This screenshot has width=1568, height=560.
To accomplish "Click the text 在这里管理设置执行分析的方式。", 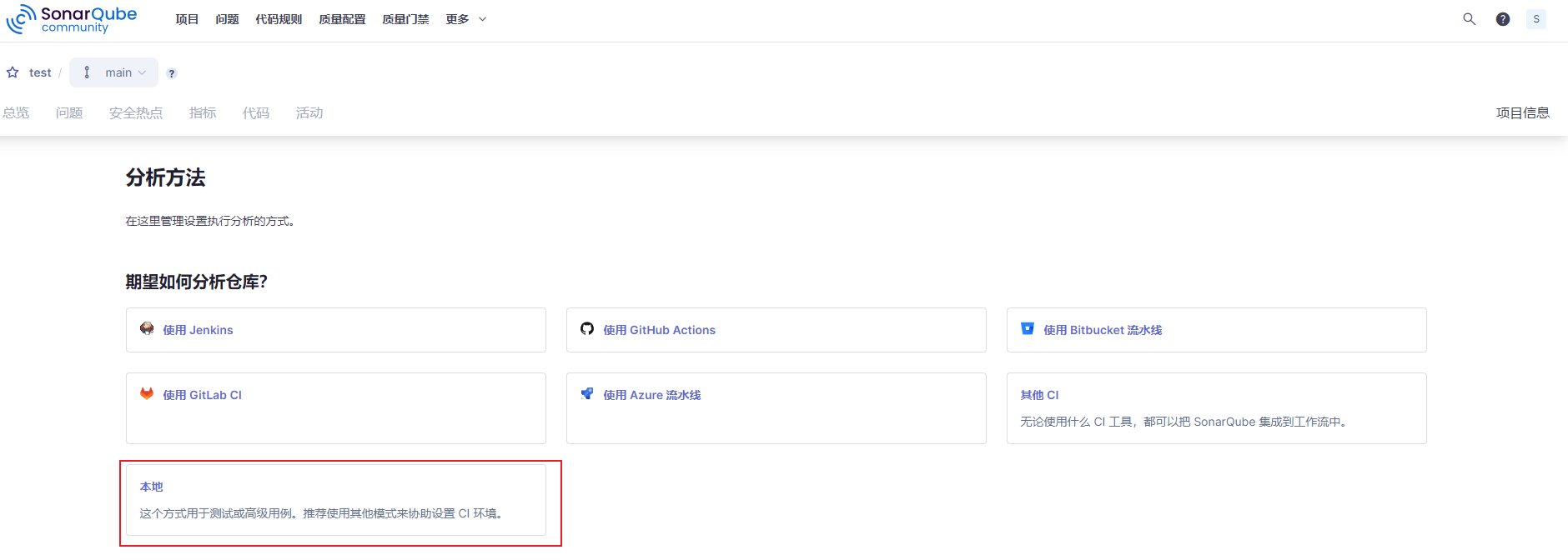I will [x=210, y=221].
